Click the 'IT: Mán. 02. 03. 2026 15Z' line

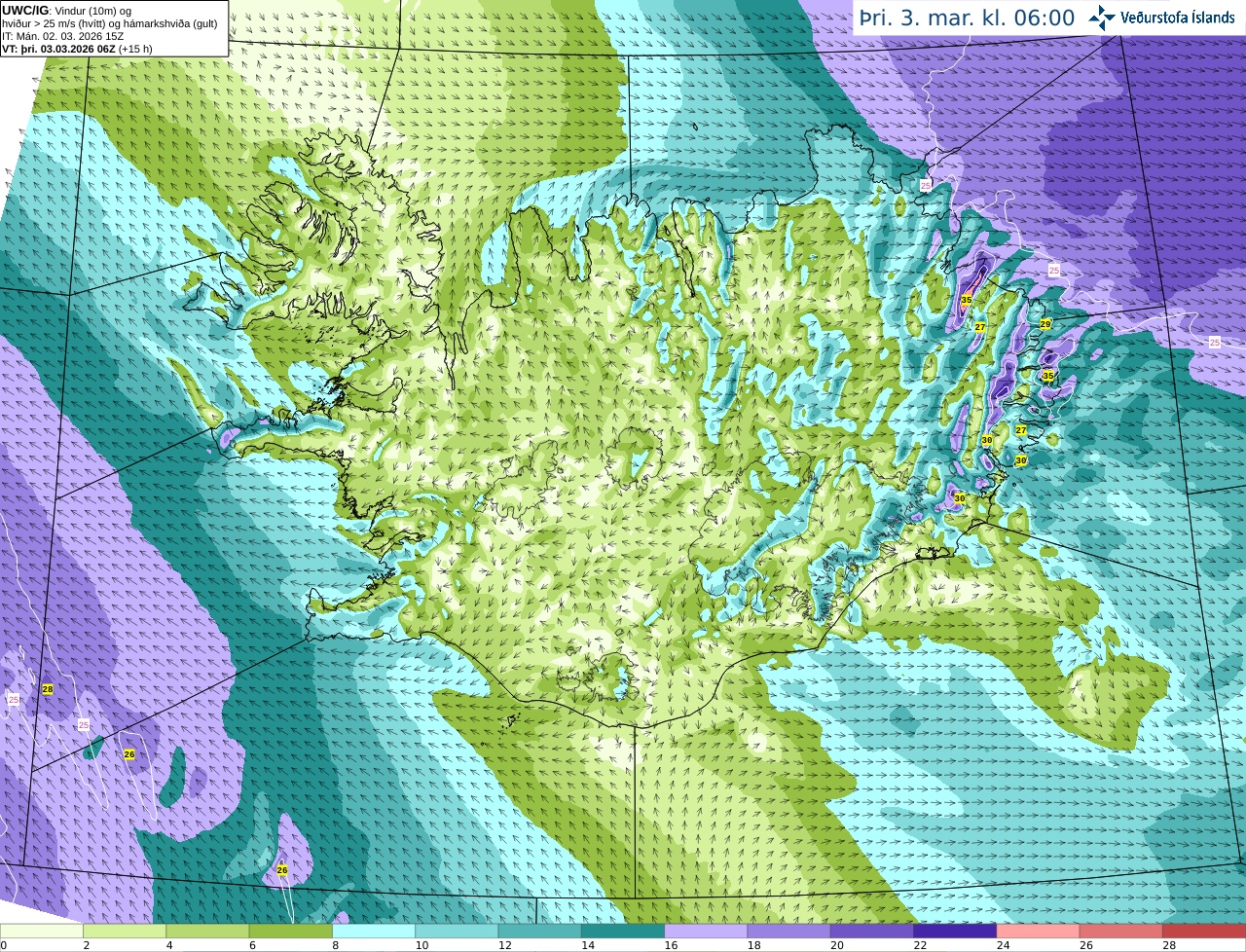(62, 36)
